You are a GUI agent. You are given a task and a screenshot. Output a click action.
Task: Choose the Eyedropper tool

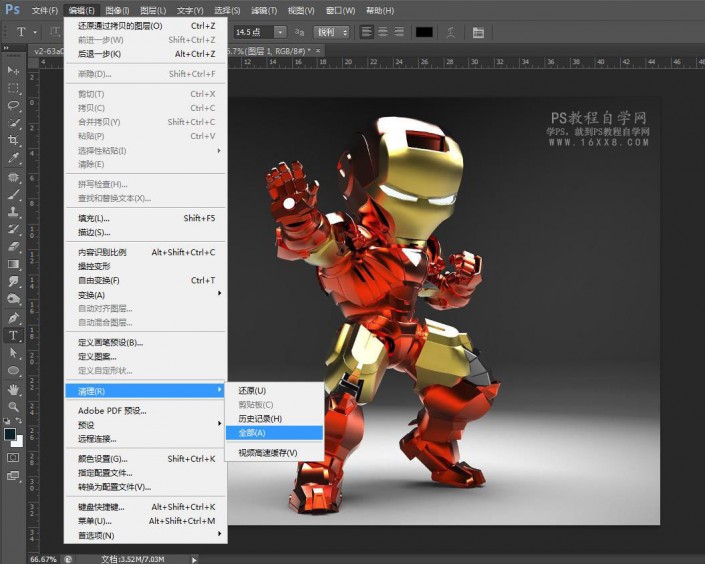(x=14, y=158)
